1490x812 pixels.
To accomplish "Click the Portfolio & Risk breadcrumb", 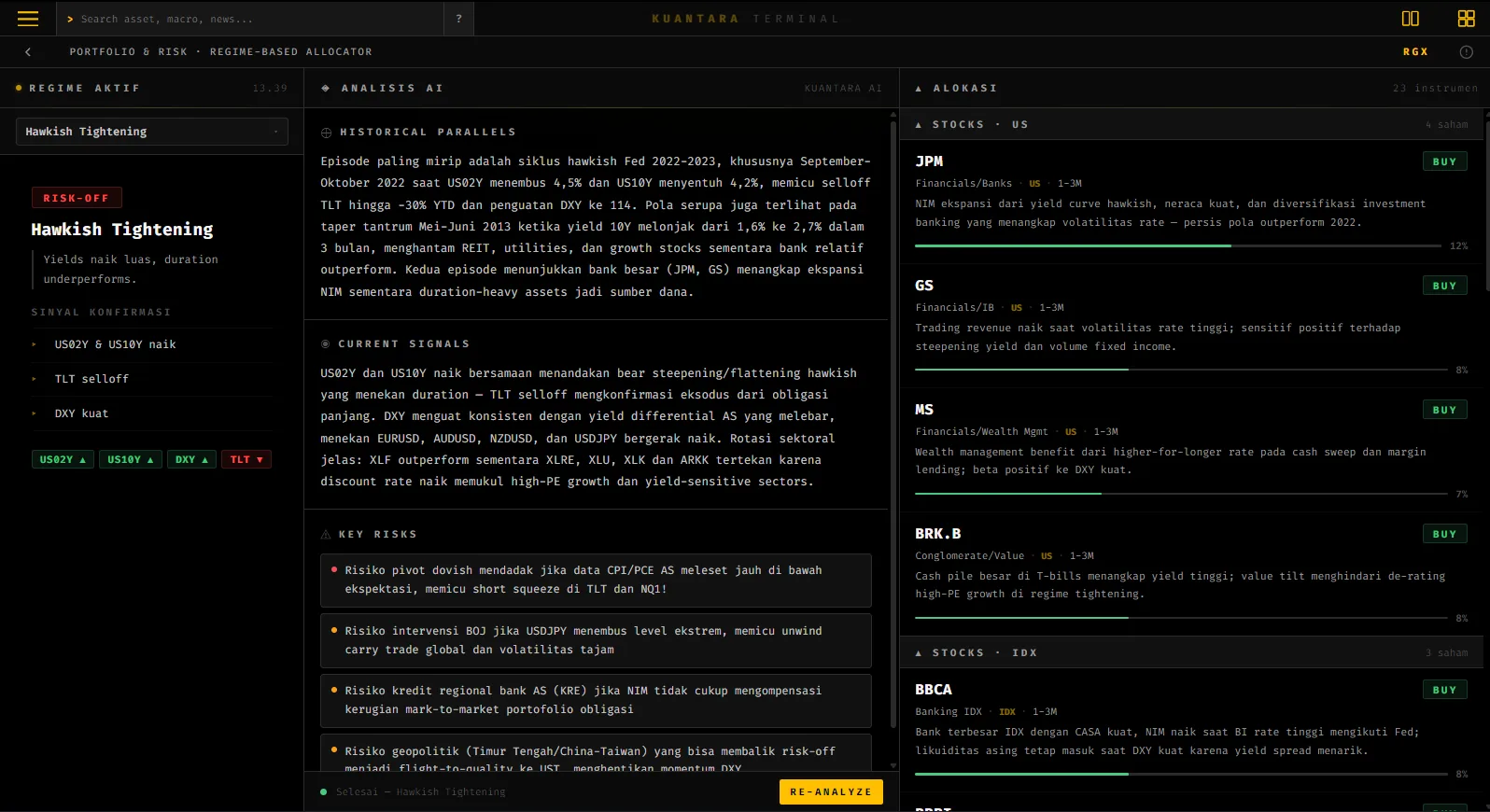I will coord(128,52).
